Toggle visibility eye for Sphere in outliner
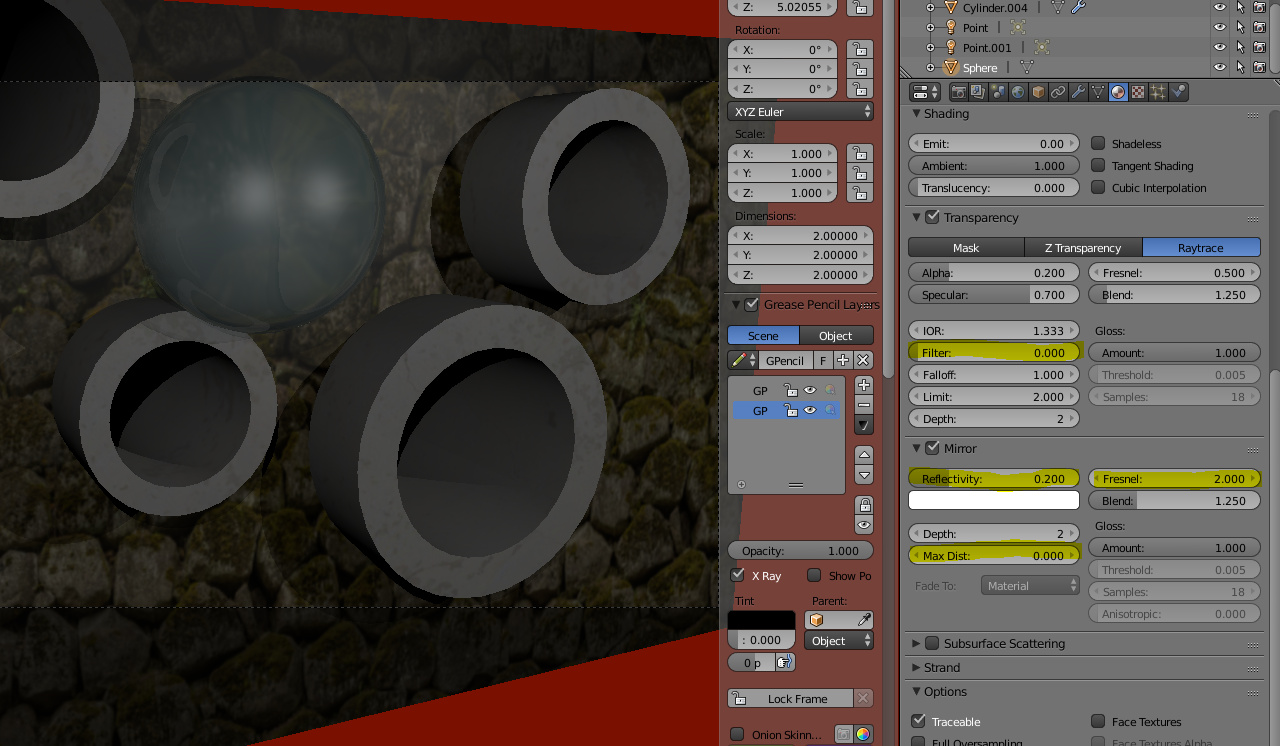 point(1219,67)
